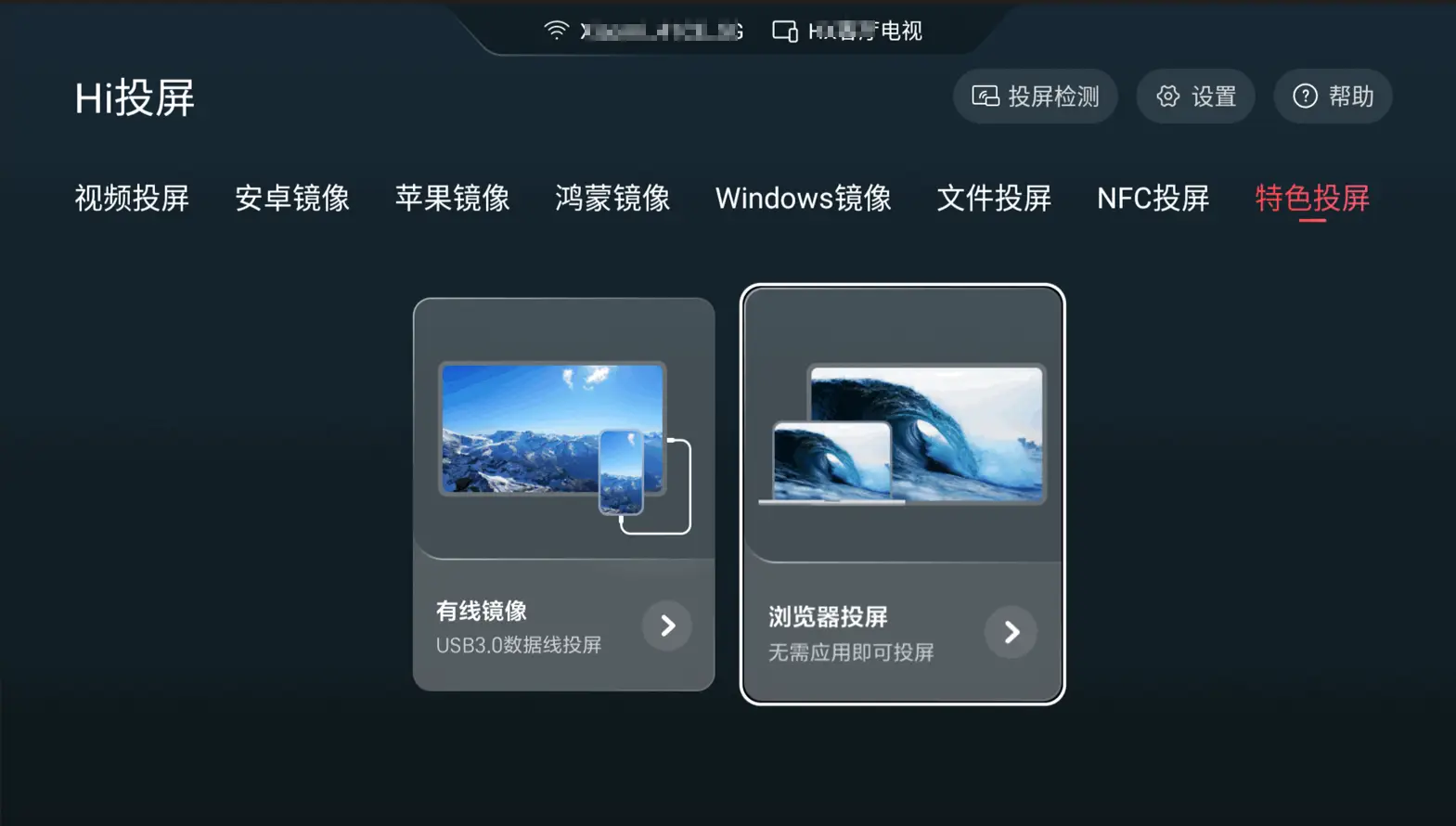The image size is (1456, 826).
Task: Click the help question mark icon
Action: click(x=1305, y=96)
